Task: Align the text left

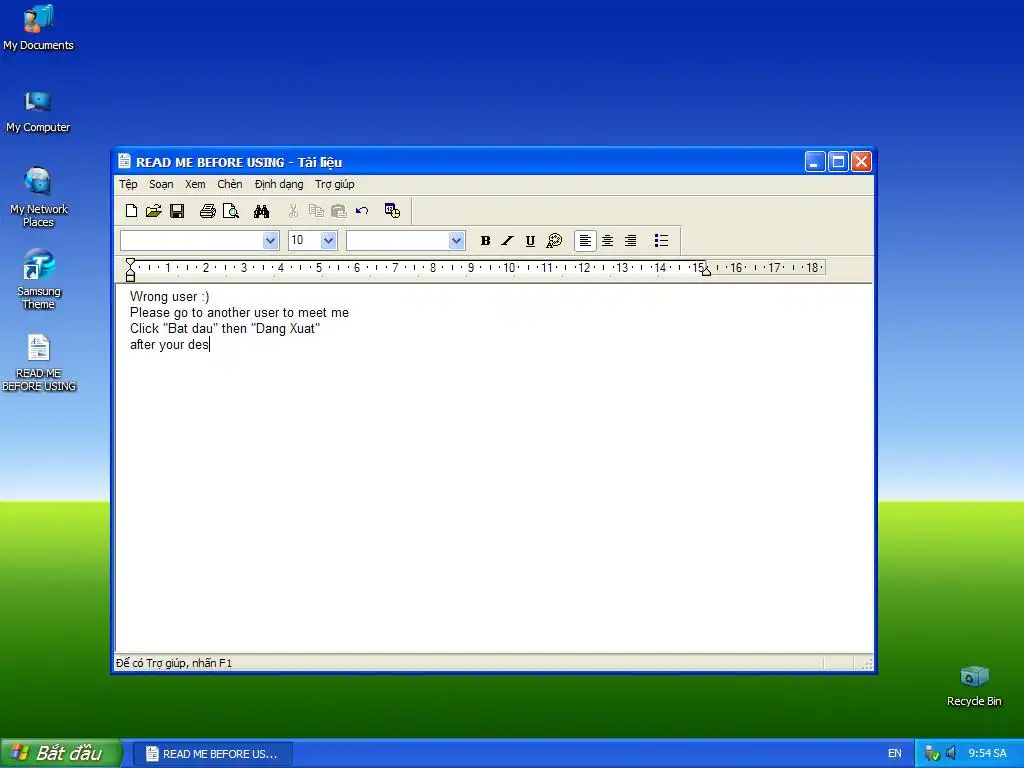Action: pos(585,241)
